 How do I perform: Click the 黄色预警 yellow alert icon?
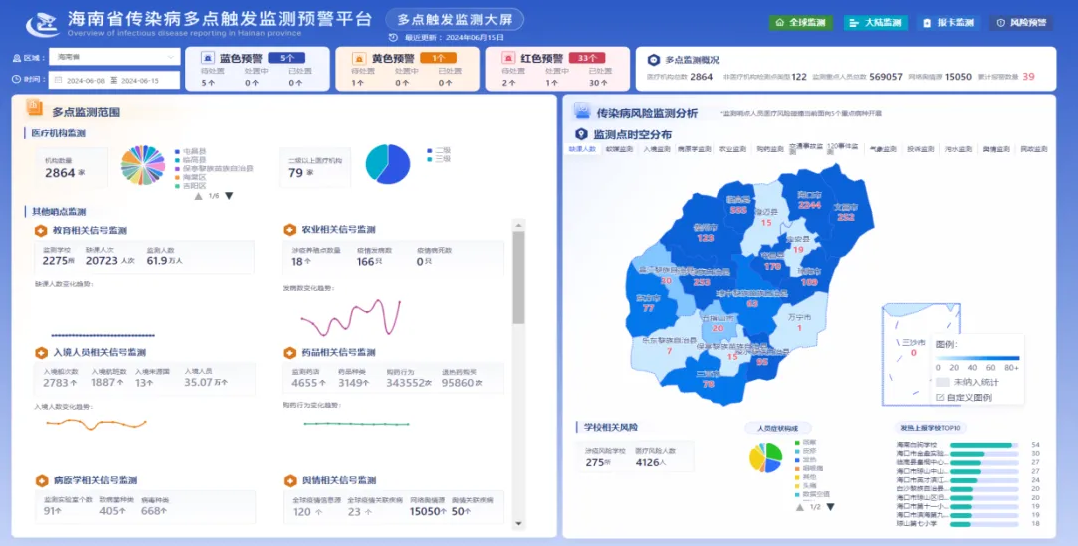tap(358, 58)
